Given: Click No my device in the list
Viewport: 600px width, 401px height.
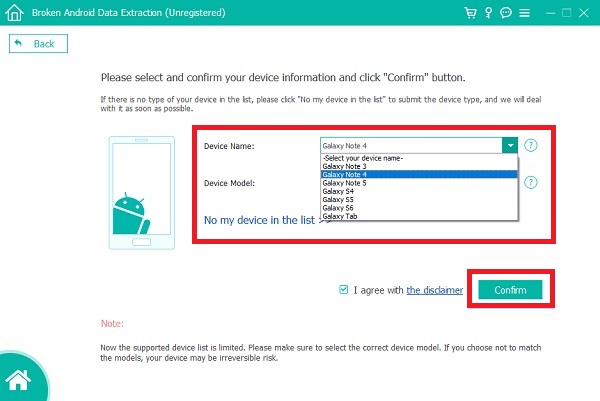Looking at the screenshot, I should pyautogui.click(x=265, y=219).
